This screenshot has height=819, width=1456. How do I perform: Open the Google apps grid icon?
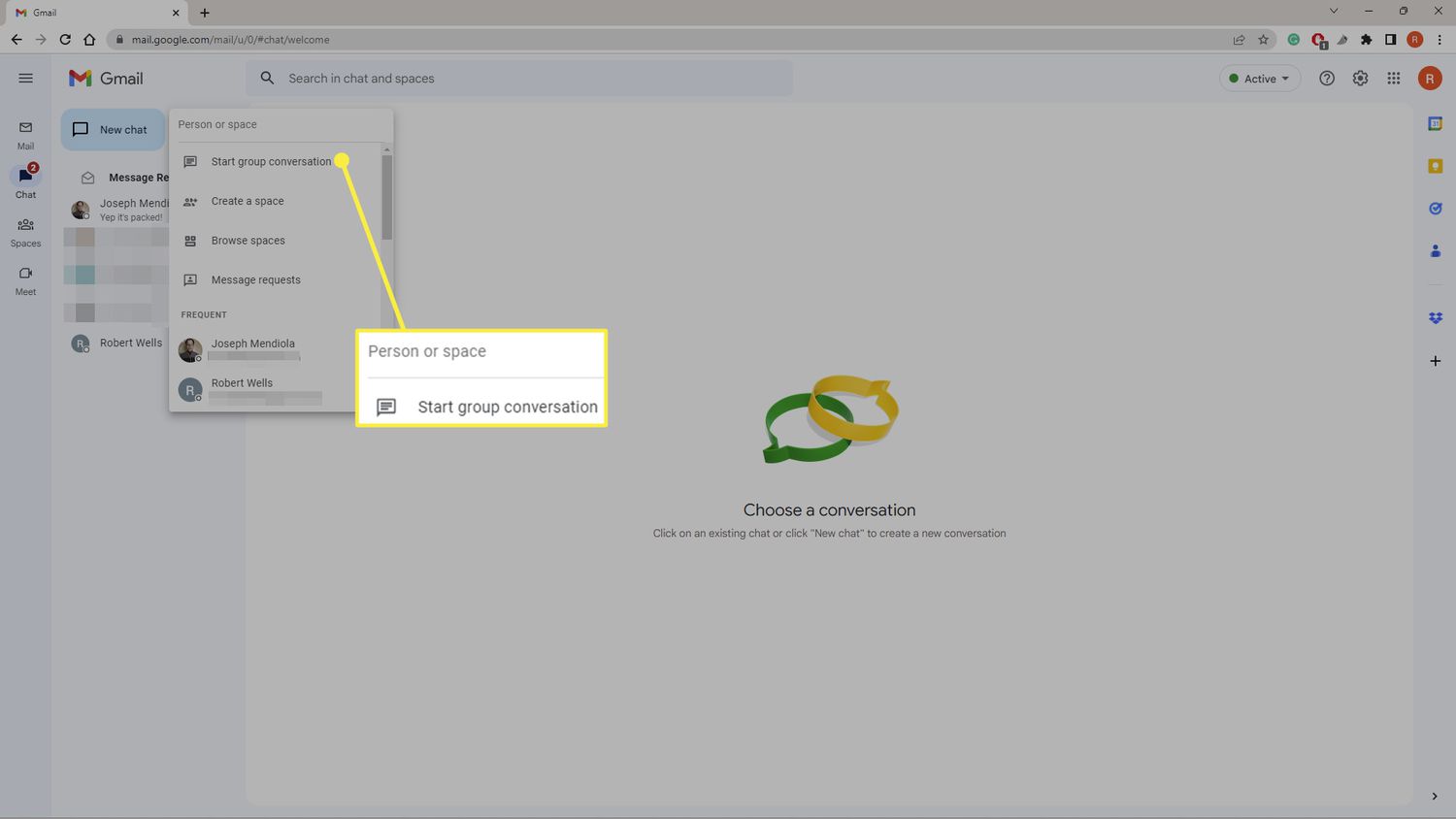pos(1393,79)
